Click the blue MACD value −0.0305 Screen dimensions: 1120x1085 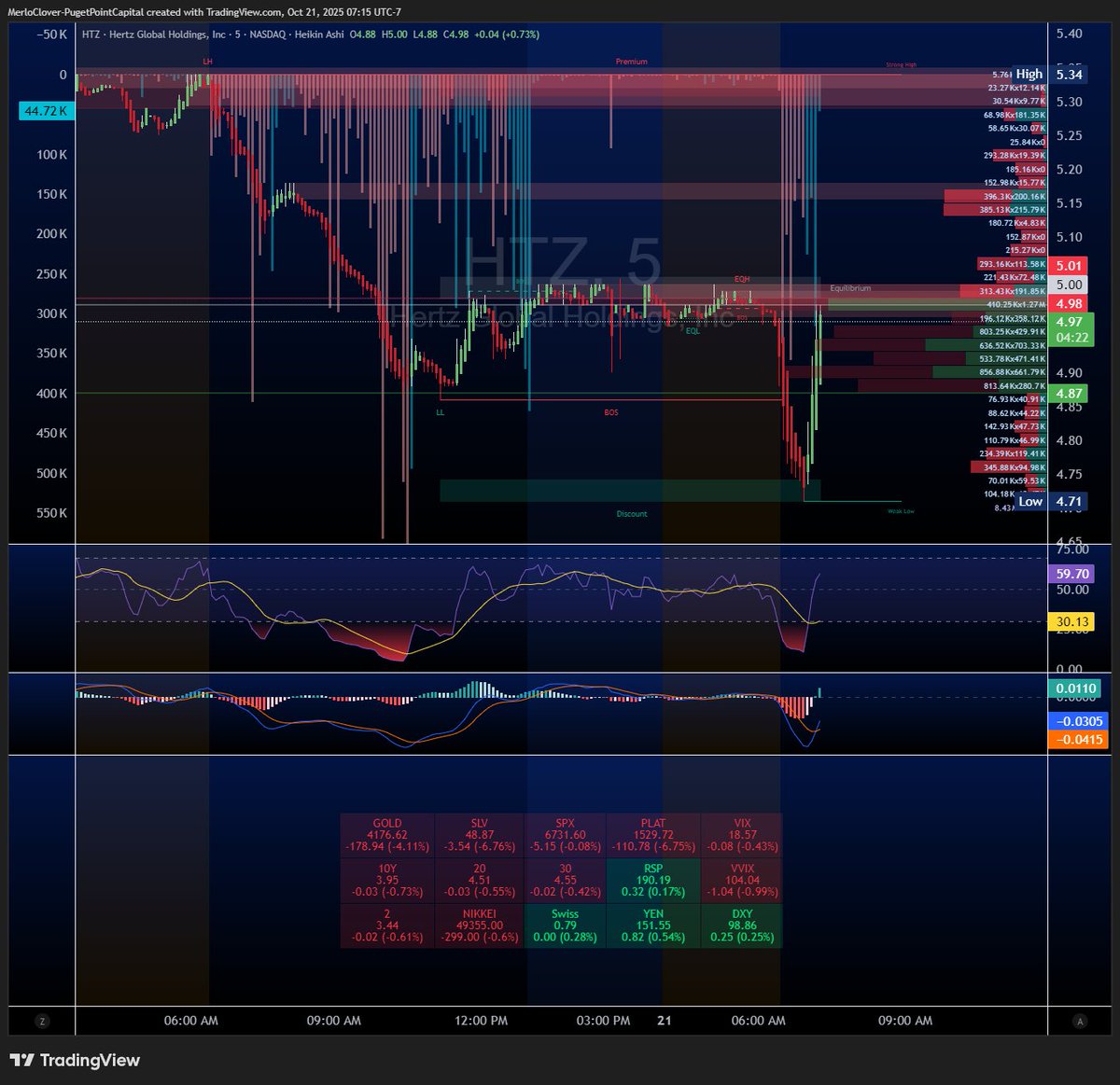(x=1078, y=721)
